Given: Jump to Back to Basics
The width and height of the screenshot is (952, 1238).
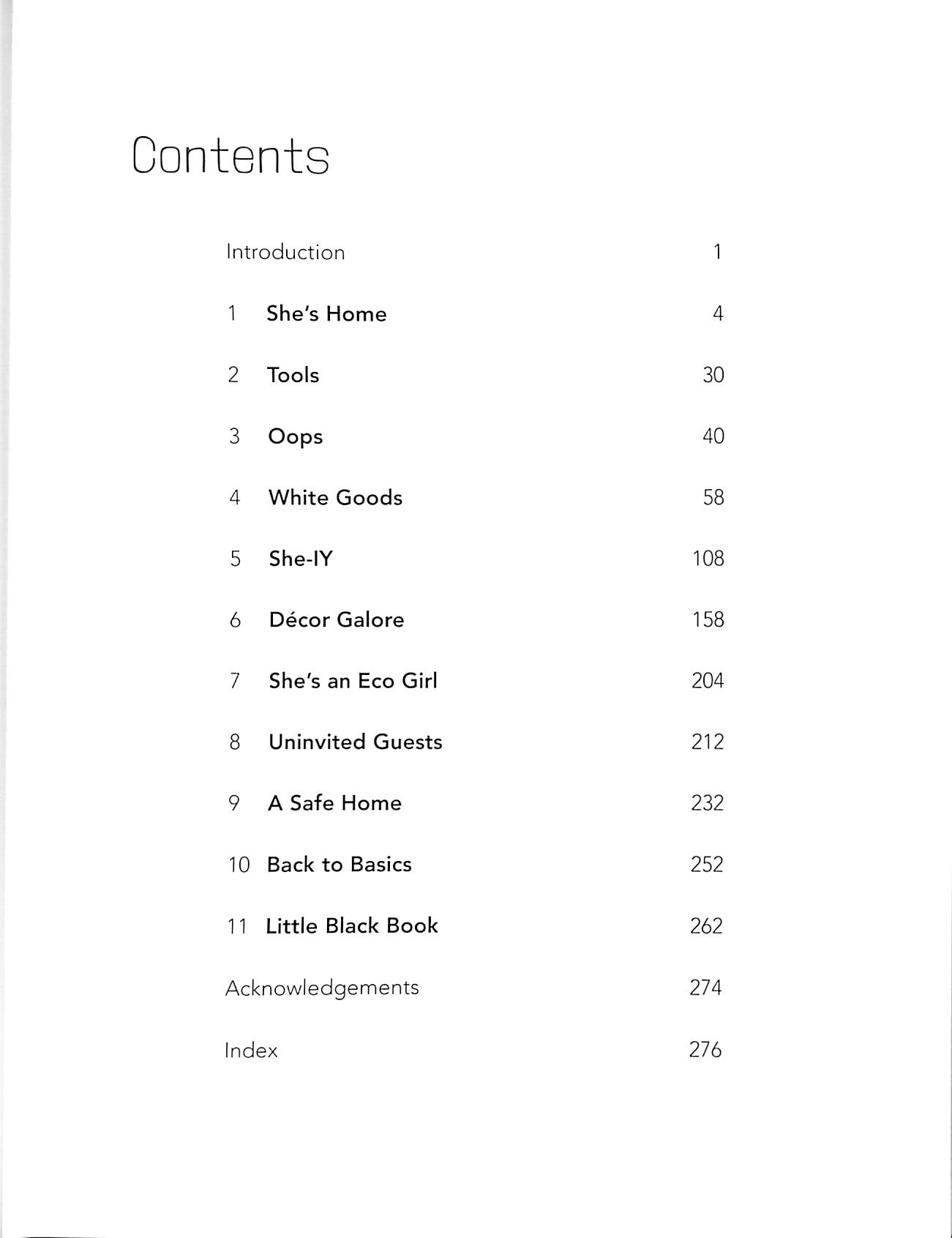Looking at the screenshot, I should coord(339,865).
